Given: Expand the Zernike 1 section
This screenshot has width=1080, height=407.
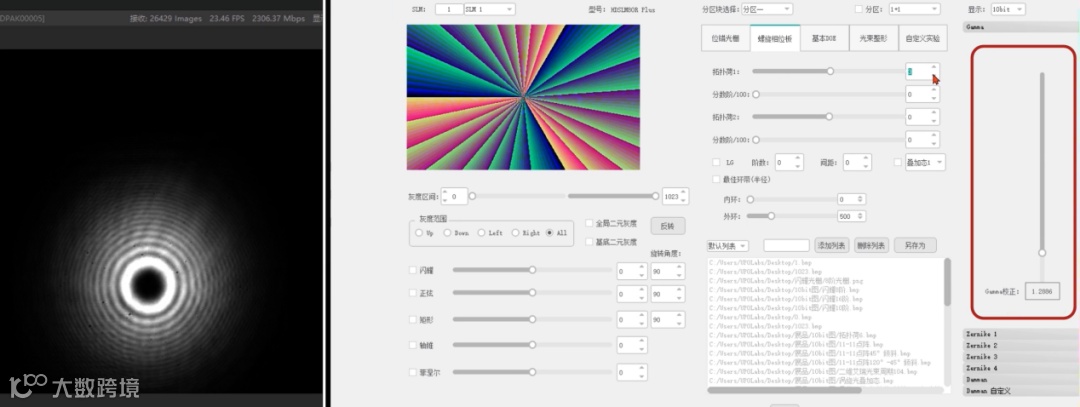Looking at the screenshot, I should [x=1019, y=334].
